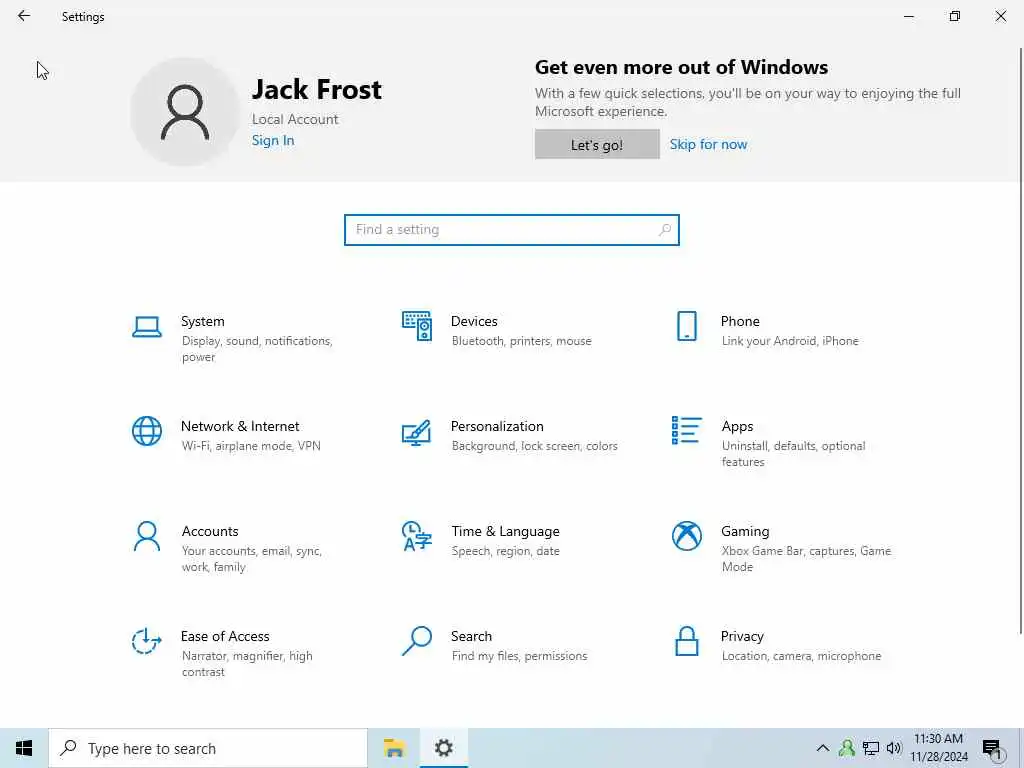Click the System category title
Viewport: 1024px width, 768px height.
(202, 321)
